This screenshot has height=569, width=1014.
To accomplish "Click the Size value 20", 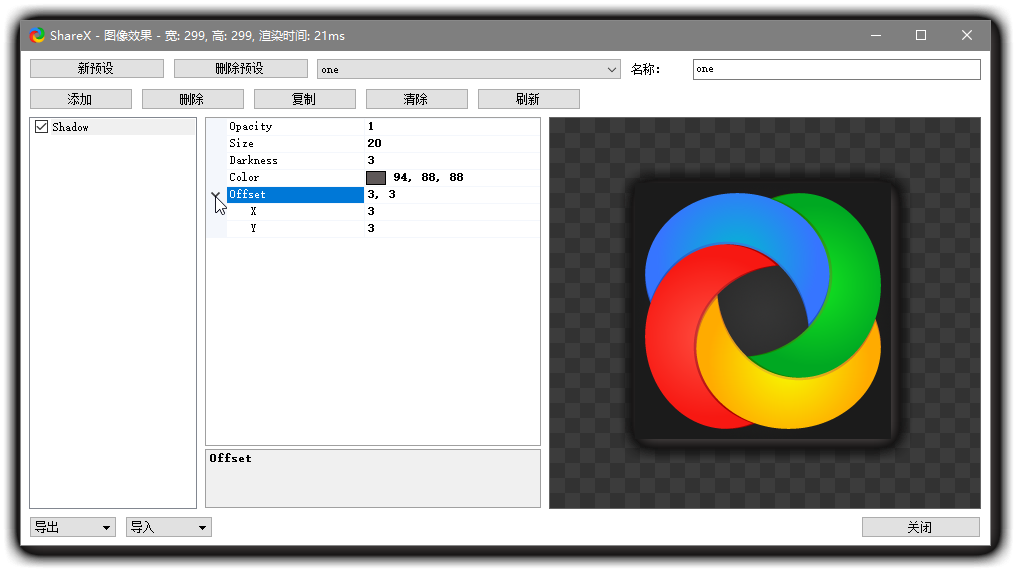I will tap(374, 143).
